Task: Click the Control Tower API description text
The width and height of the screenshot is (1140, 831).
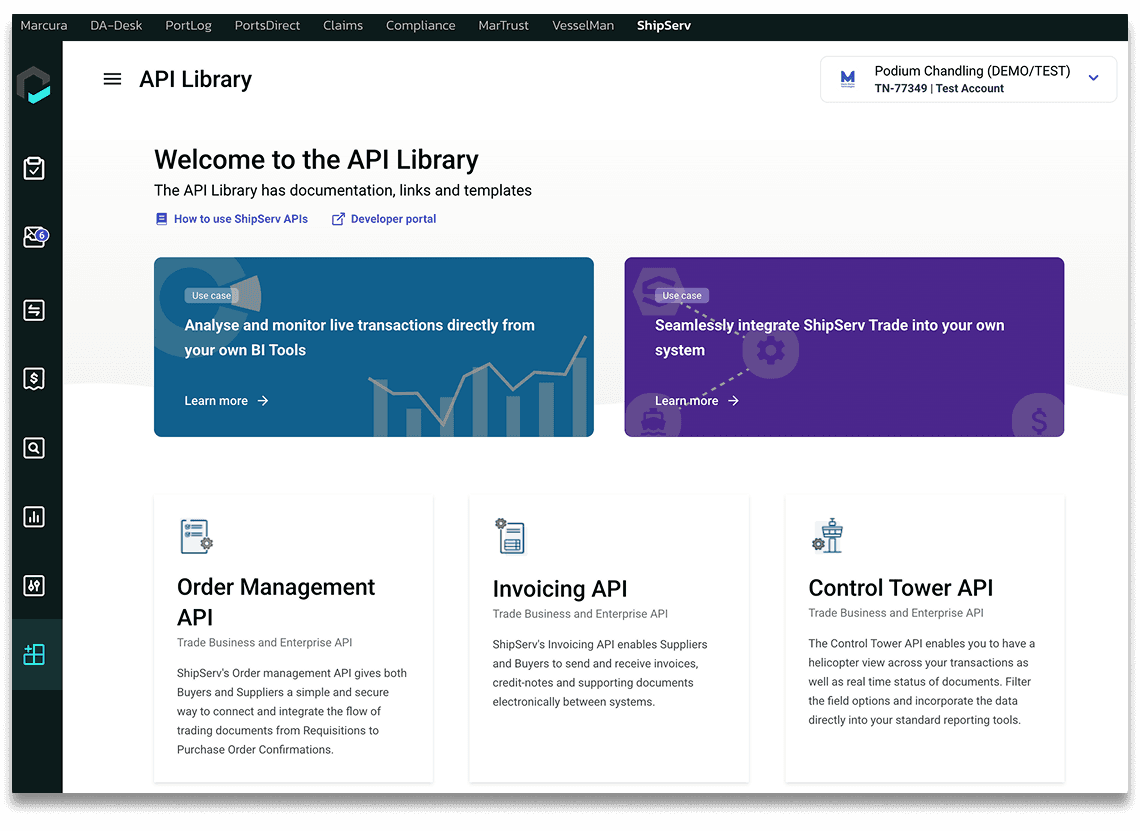Action: 921,681
